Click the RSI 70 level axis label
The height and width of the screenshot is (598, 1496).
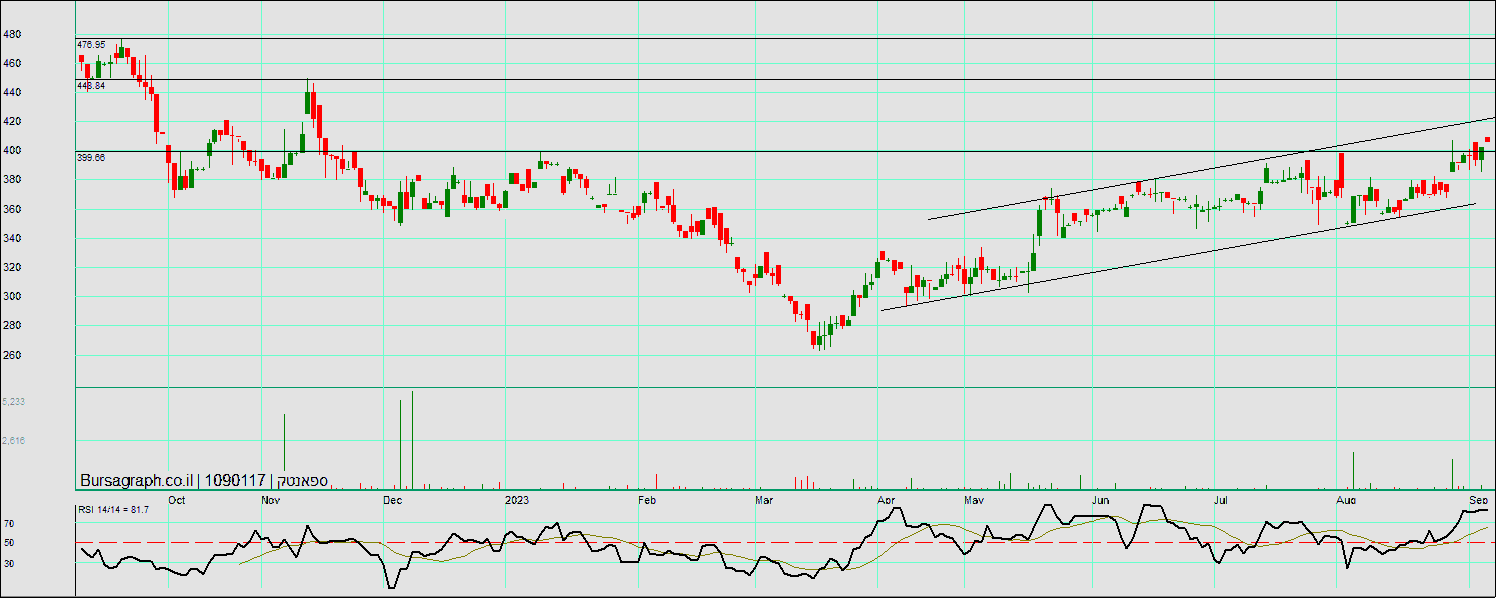pyautogui.click(x=8, y=523)
